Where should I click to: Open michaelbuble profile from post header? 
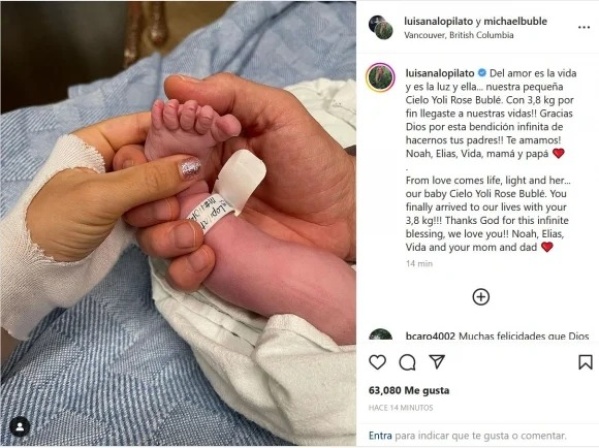[515, 21]
